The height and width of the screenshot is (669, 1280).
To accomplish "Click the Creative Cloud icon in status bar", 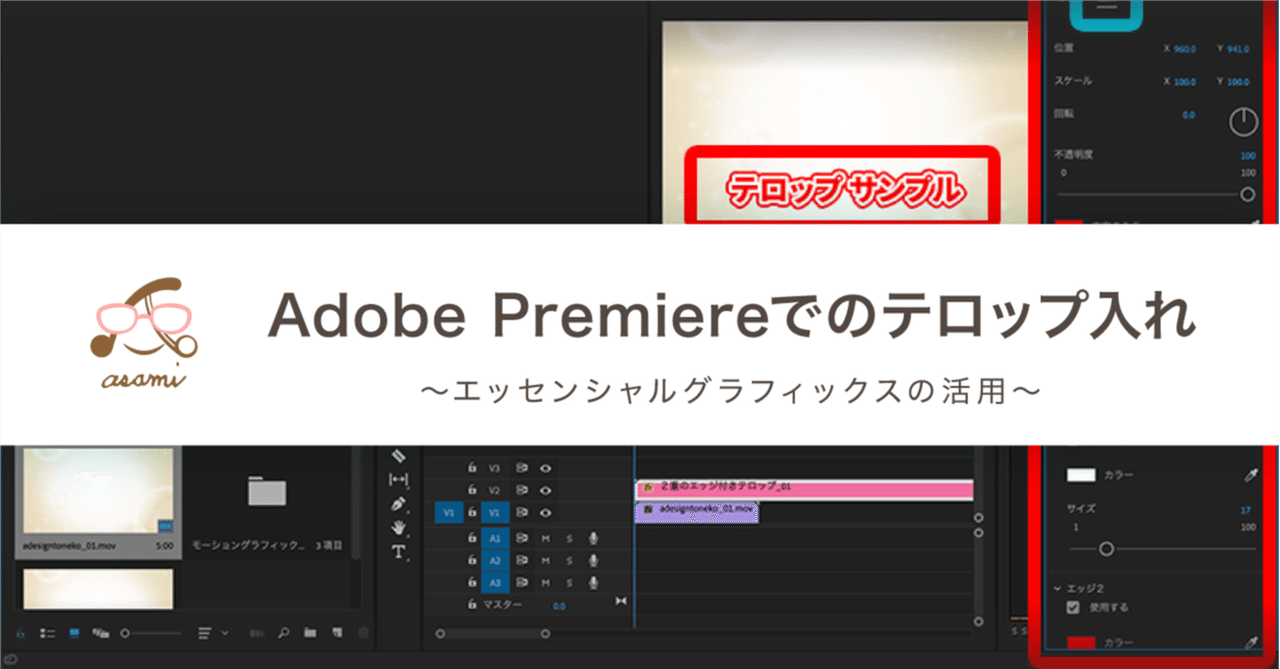I will [11, 658].
